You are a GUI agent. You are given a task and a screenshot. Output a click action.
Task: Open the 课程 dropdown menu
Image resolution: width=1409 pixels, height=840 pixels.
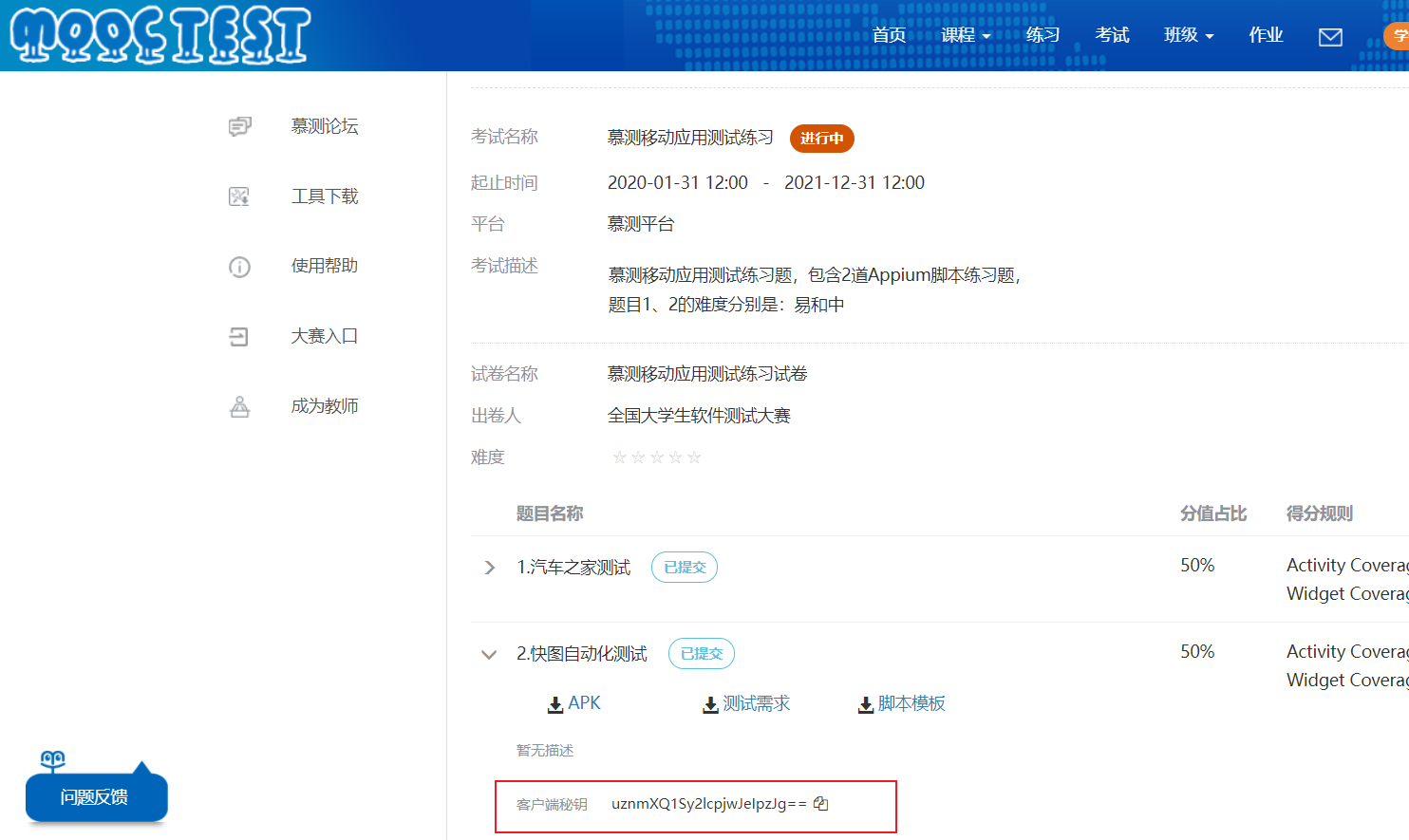(x=966, y=35)
